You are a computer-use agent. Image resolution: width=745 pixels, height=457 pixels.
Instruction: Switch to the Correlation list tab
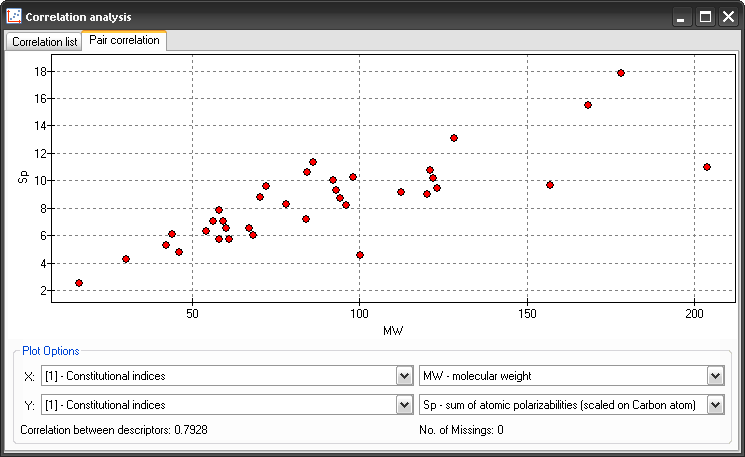[x=44, y=42]
